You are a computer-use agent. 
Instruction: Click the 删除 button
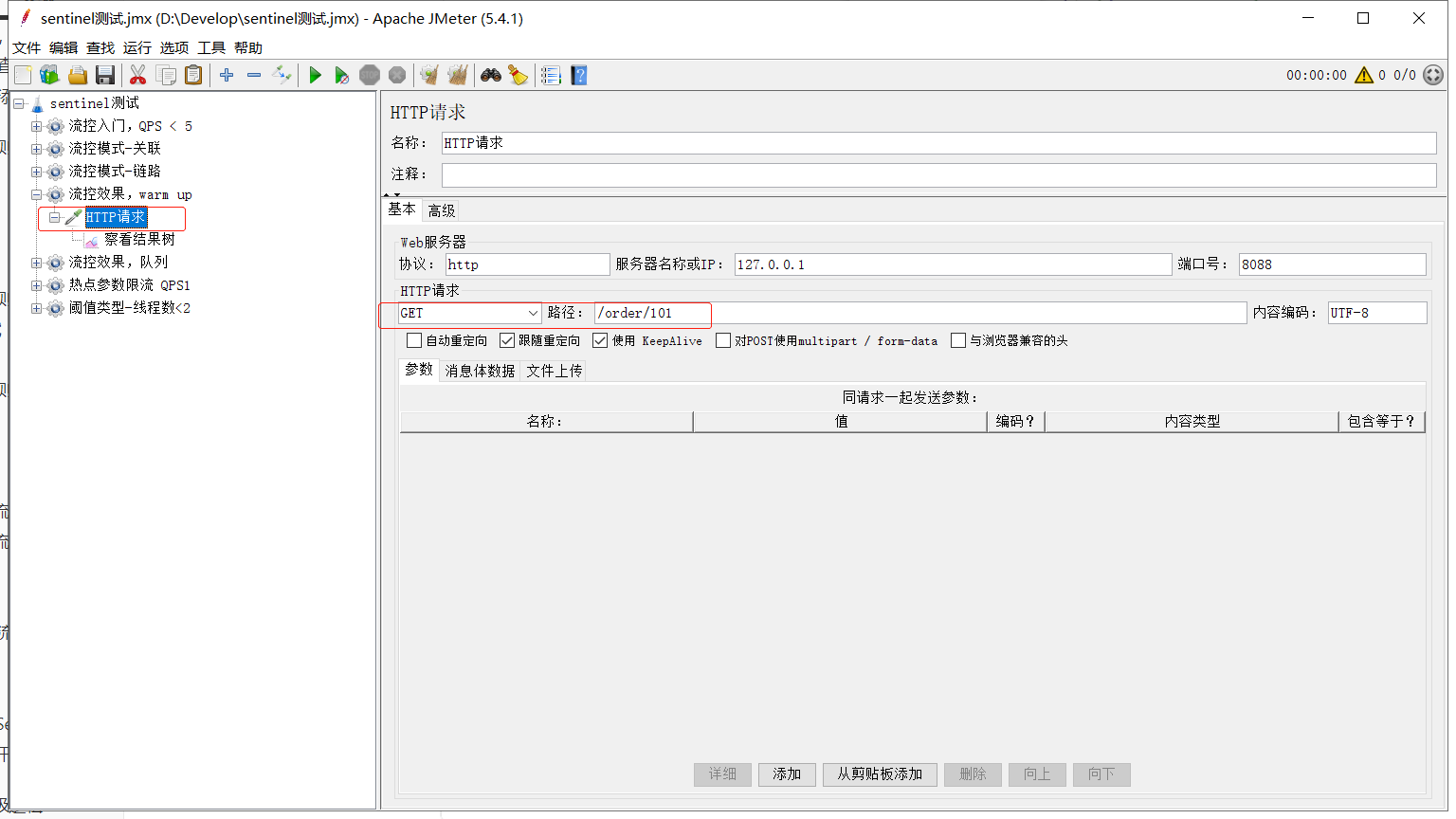click(973, 774)
